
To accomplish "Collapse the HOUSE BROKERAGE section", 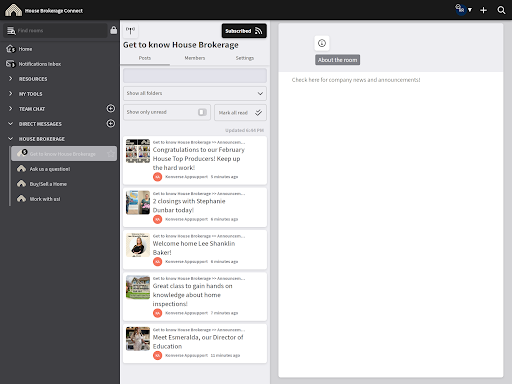I will point(11,139).
